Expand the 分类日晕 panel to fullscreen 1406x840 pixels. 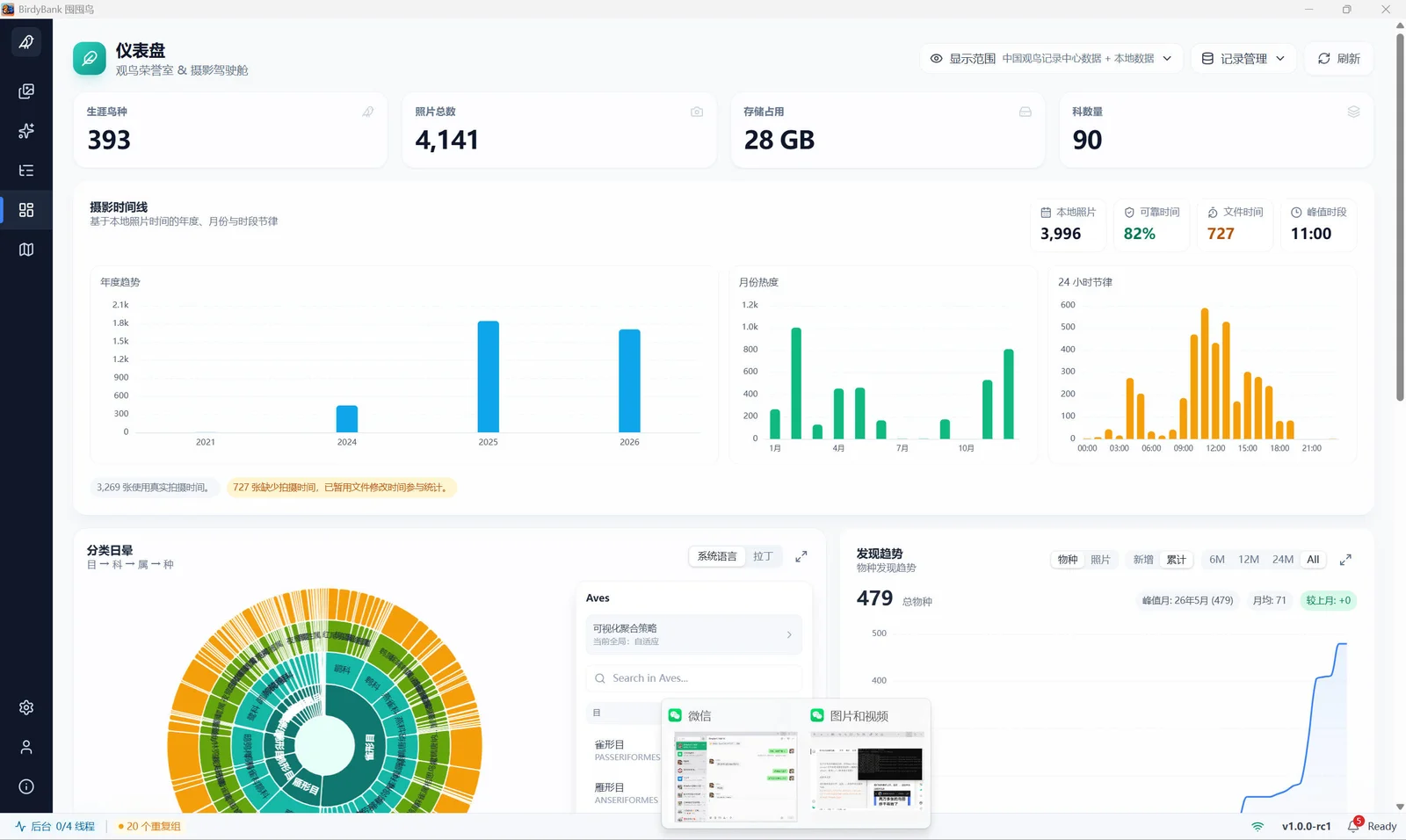click(801, 556)
